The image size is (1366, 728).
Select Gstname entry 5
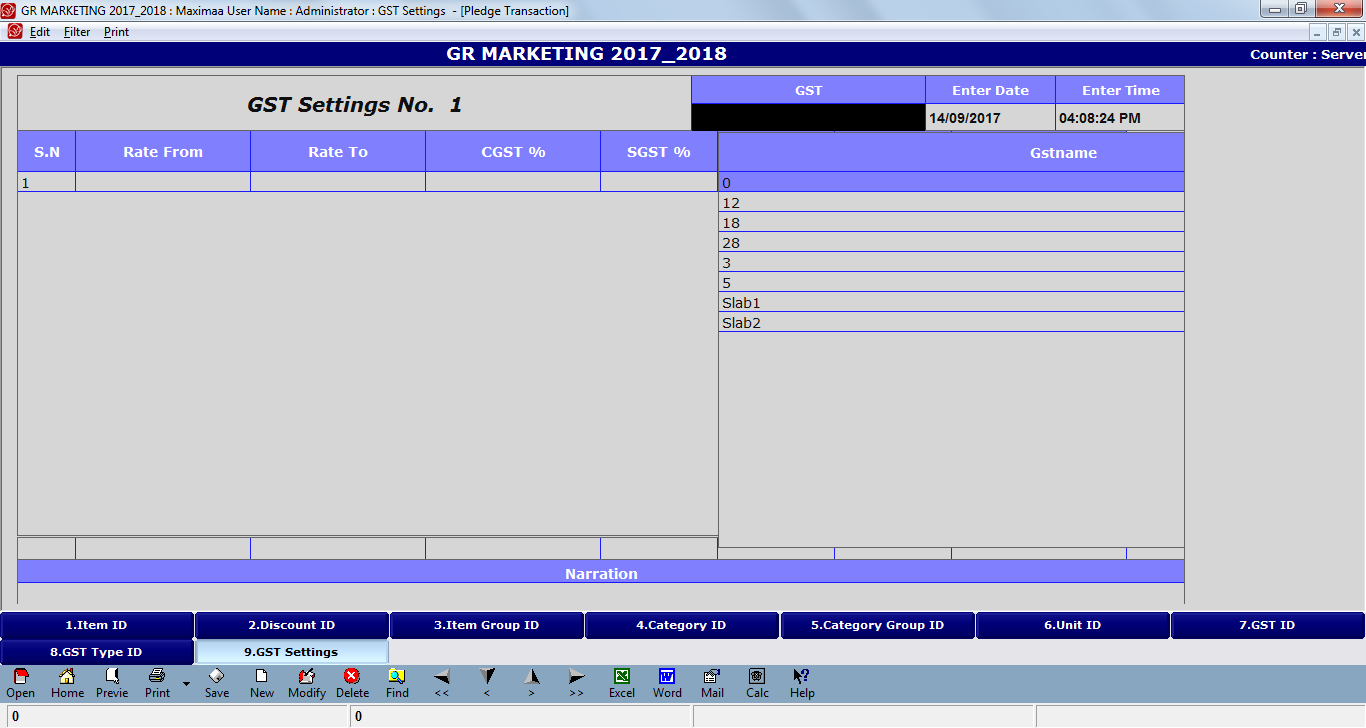(x=951, y=282)
